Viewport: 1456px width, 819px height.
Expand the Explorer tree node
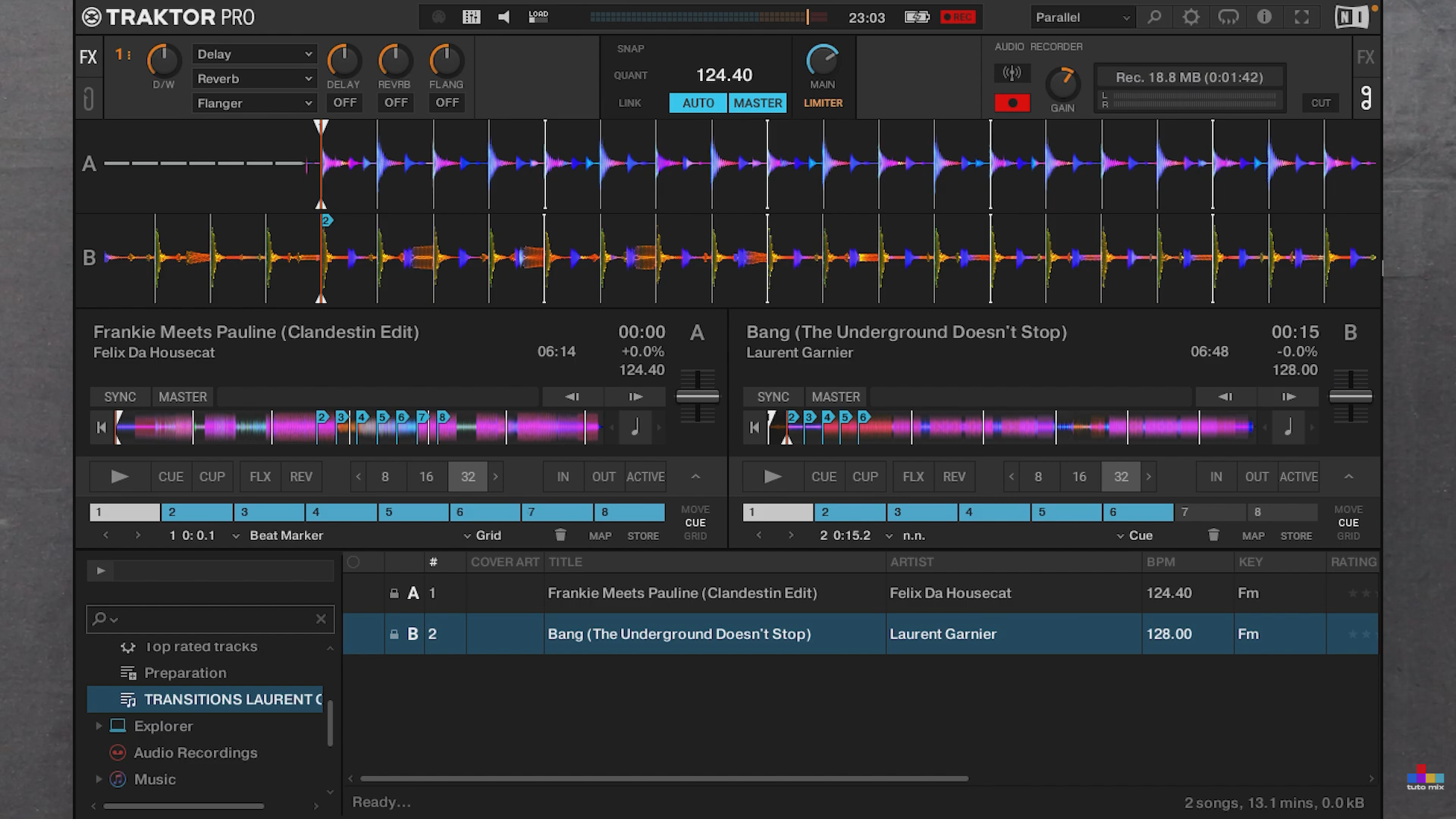point(99,726)
